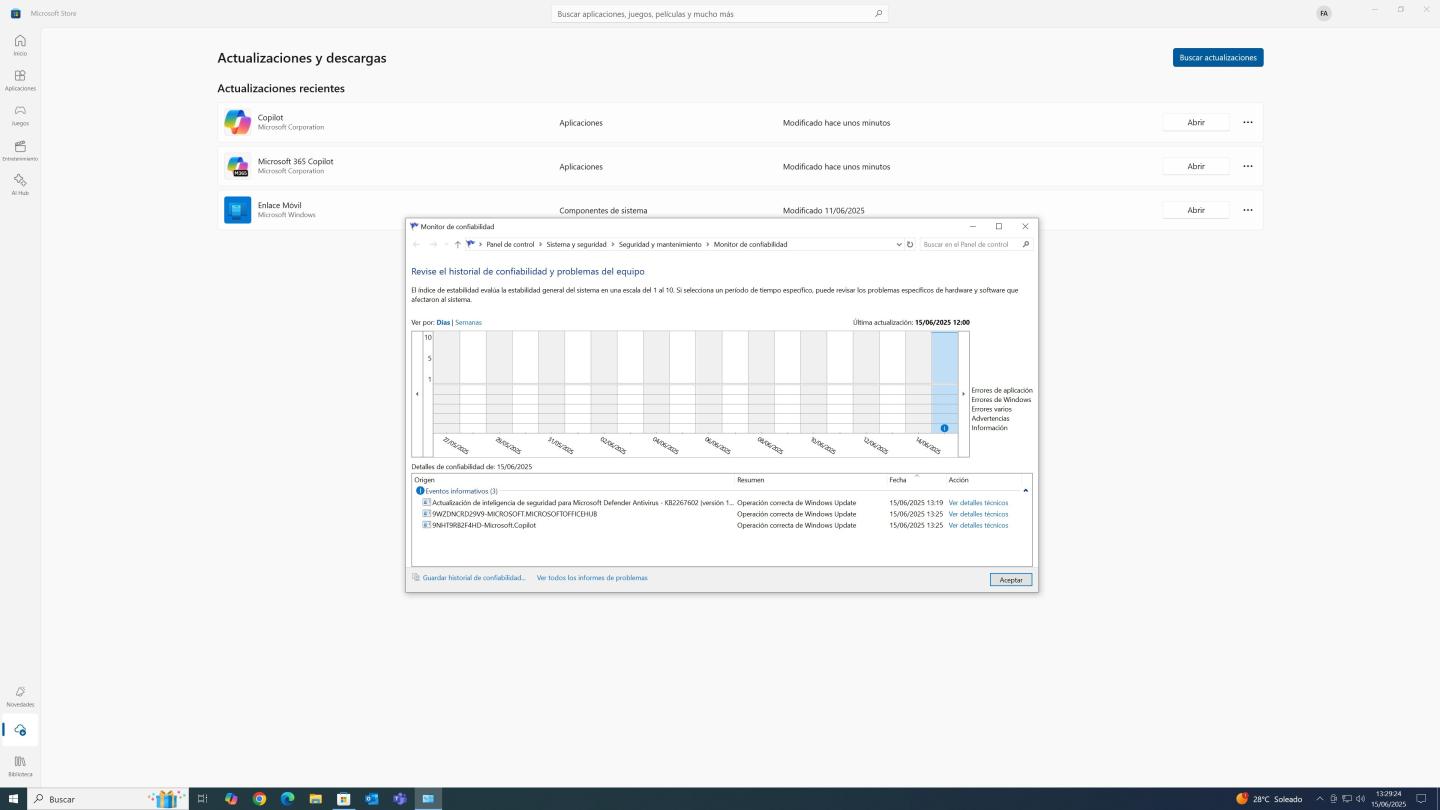Open Aplicaciones section in sidebar
Viewport: 1440px width, 810px height.
20,80
